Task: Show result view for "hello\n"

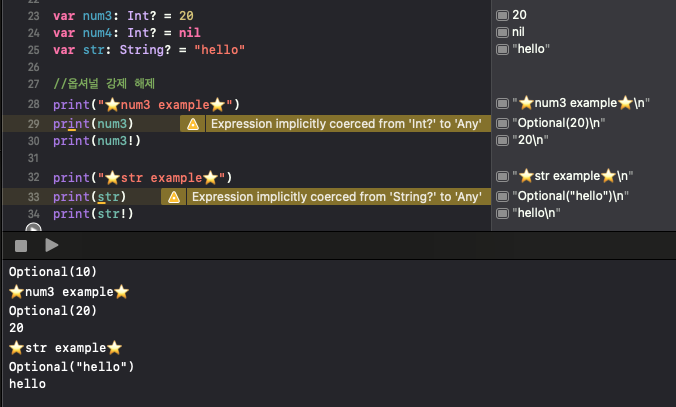Action: [x=502, y=213]
